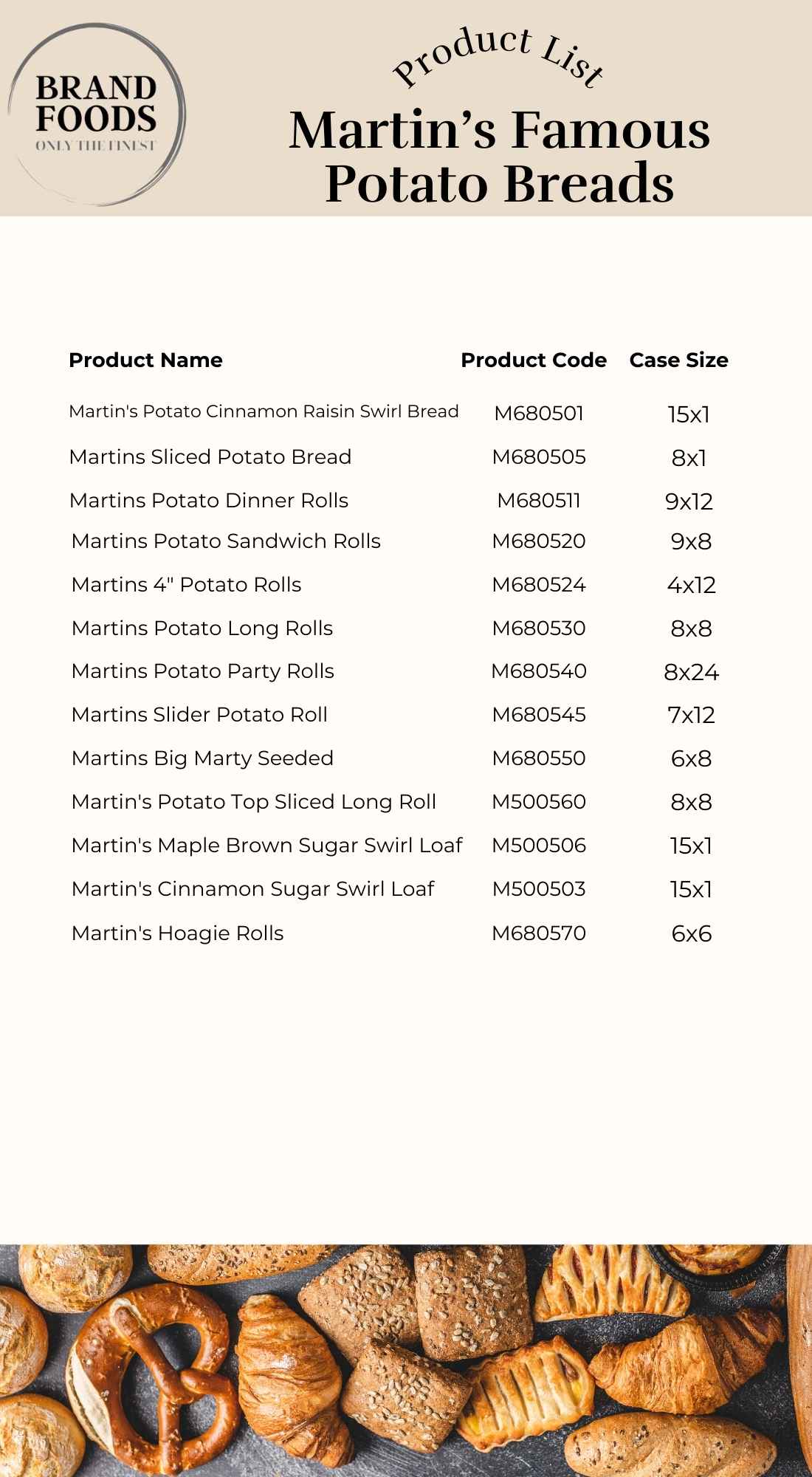Click Martins Potato Dinner Rolls product name
This screenshot has height=1477, width=812.
[208, 501]
